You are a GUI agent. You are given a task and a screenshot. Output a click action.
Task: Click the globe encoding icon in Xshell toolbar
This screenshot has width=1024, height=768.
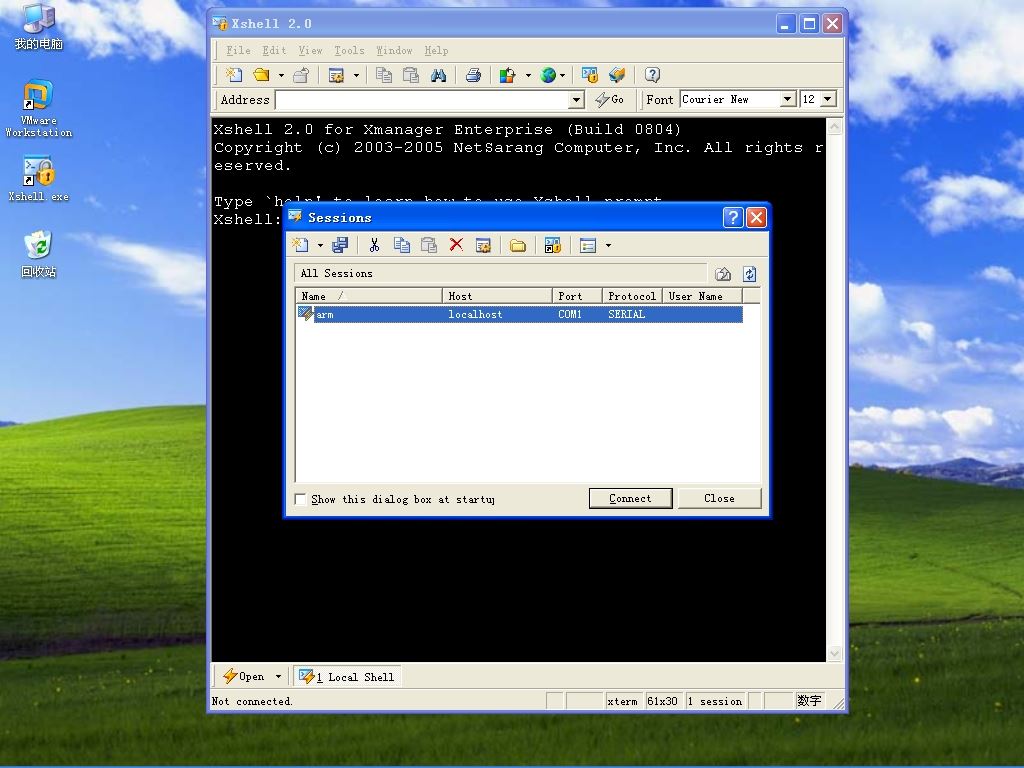pyautogui.click(x=548, y=75)
